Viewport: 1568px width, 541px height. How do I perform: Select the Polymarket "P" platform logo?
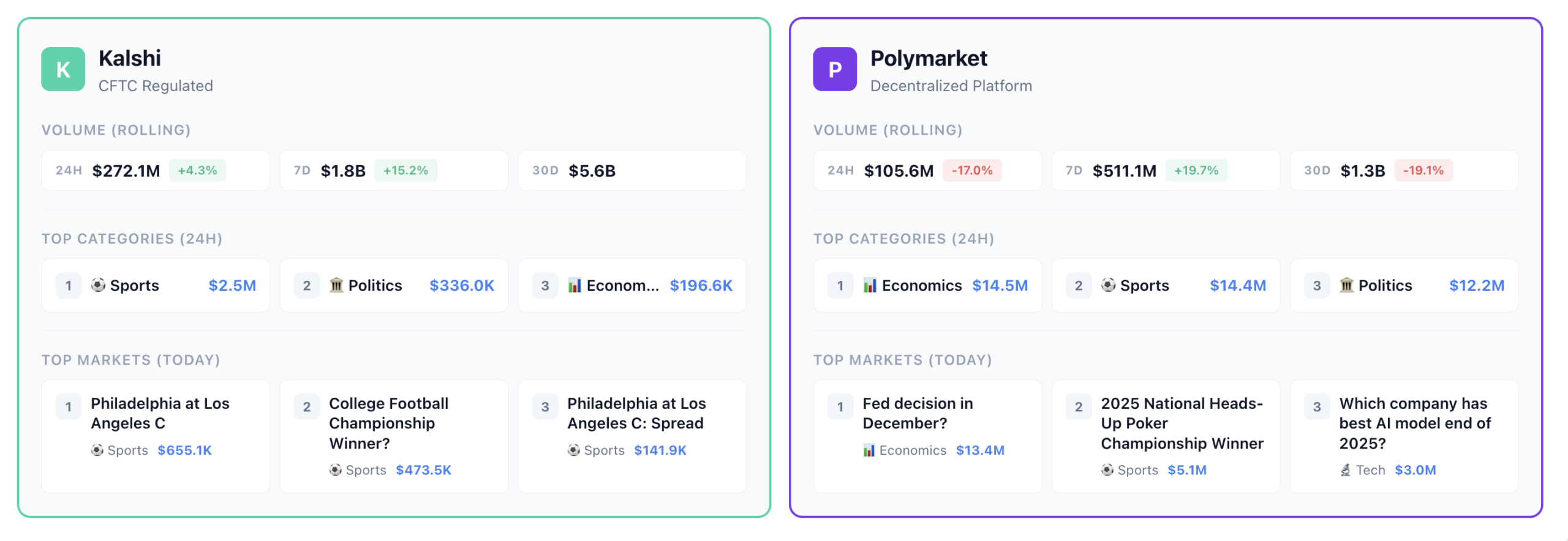[834, 69]
